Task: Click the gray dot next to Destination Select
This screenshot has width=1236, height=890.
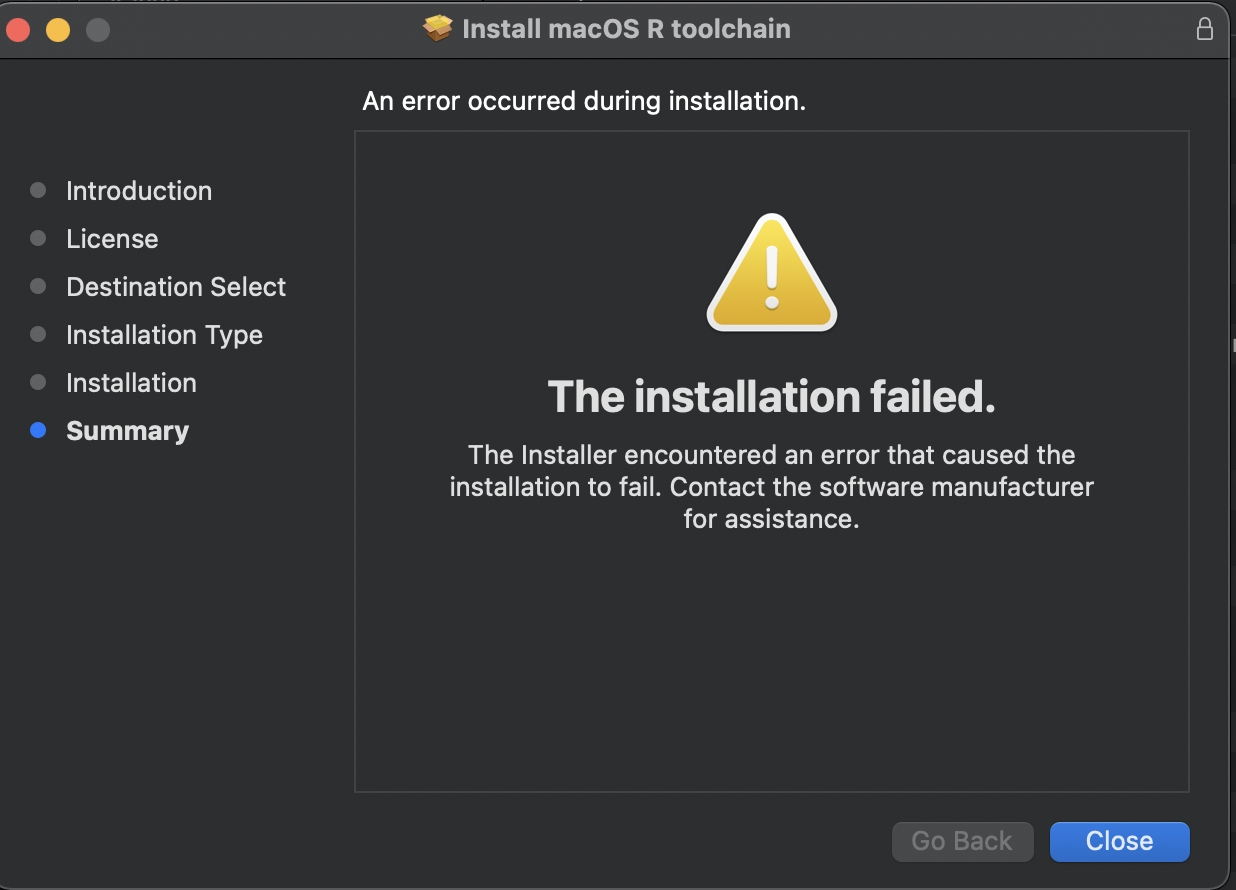Action: point(38,286)
